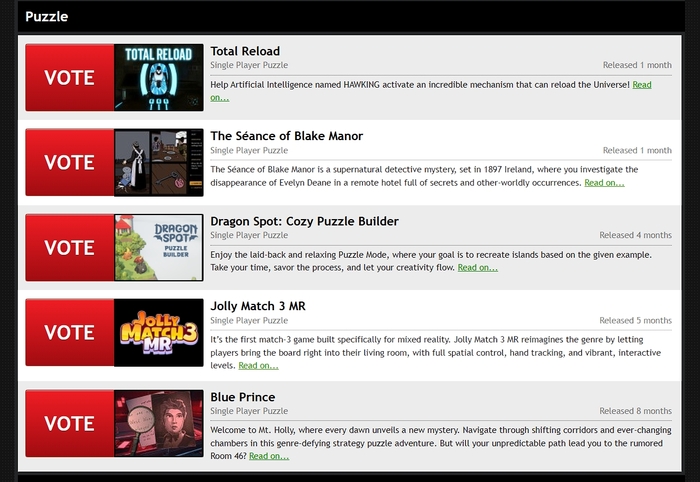700x482 pixels.
Task: Vote for Total Reload
Action: click(70, 78)
